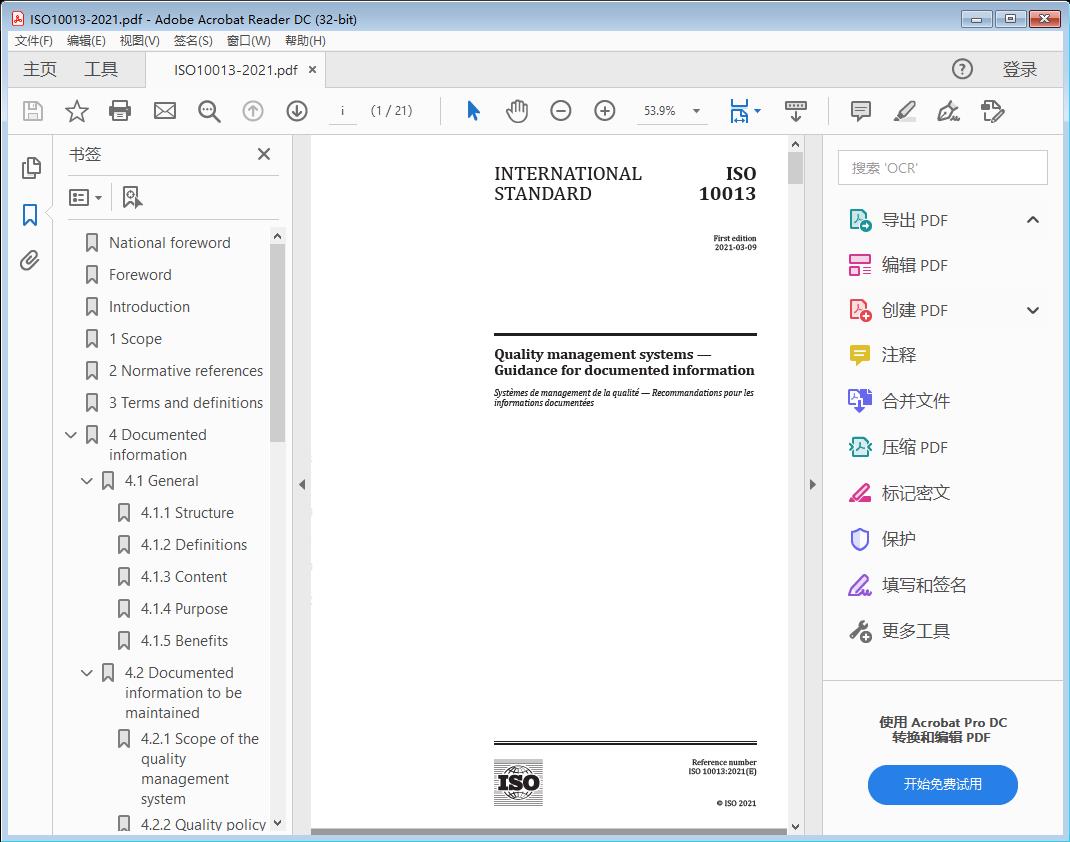Collapse the 导出 PDF section
This screenshot has width=1070, height=842.
[x=1032, y=219]
